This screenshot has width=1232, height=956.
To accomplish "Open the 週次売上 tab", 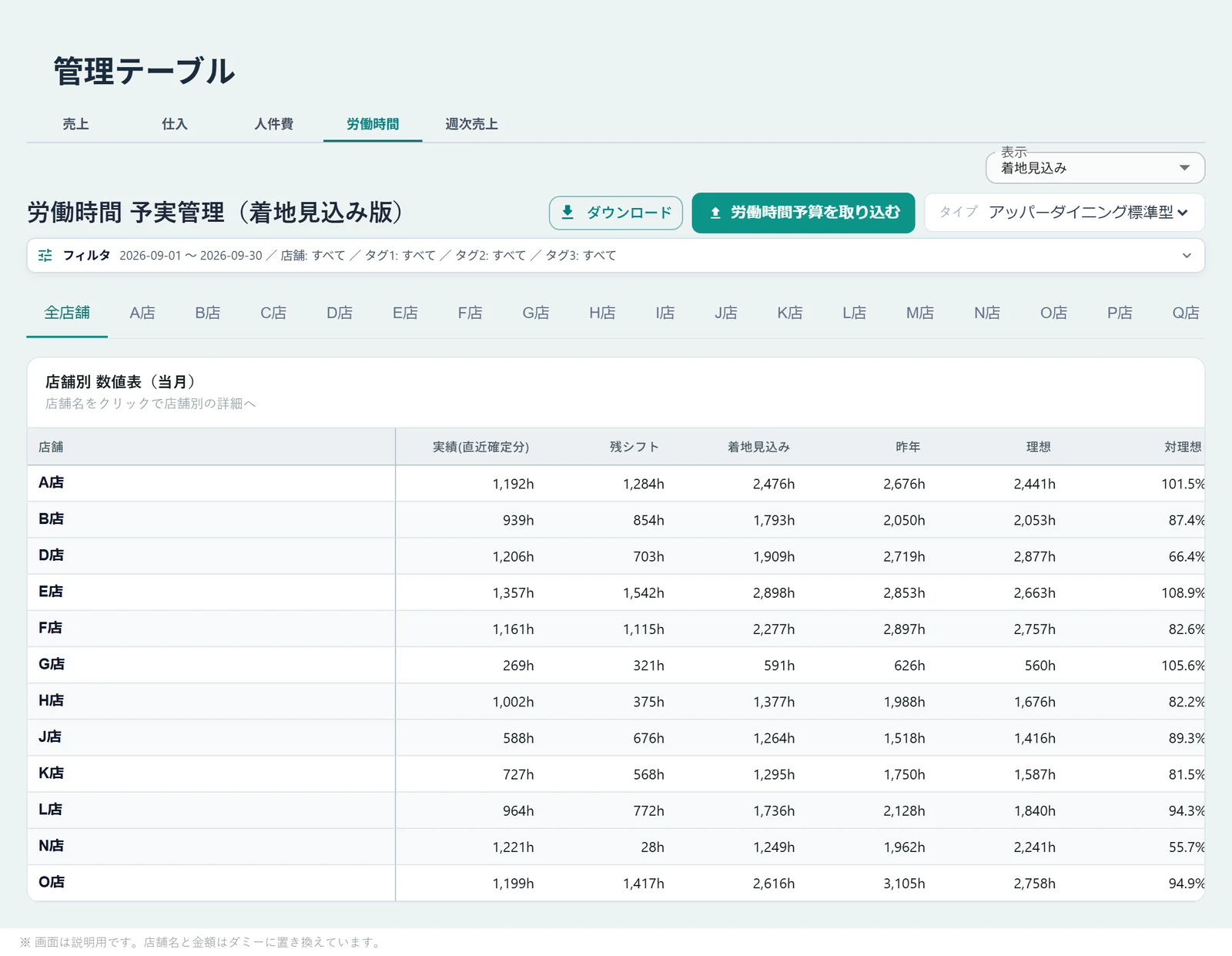I will coord(471,124).
